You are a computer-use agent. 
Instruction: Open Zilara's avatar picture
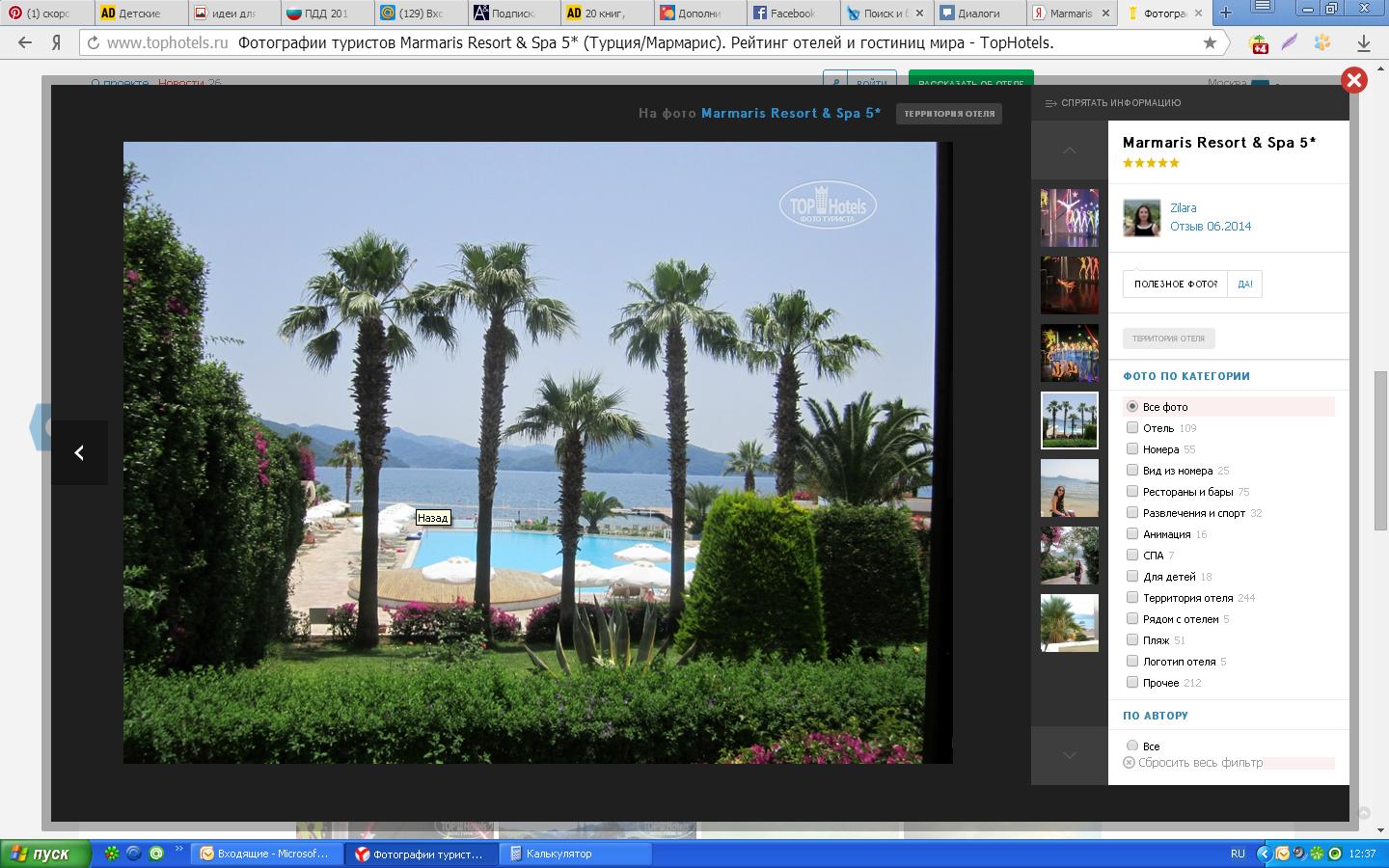point(1141,218)
